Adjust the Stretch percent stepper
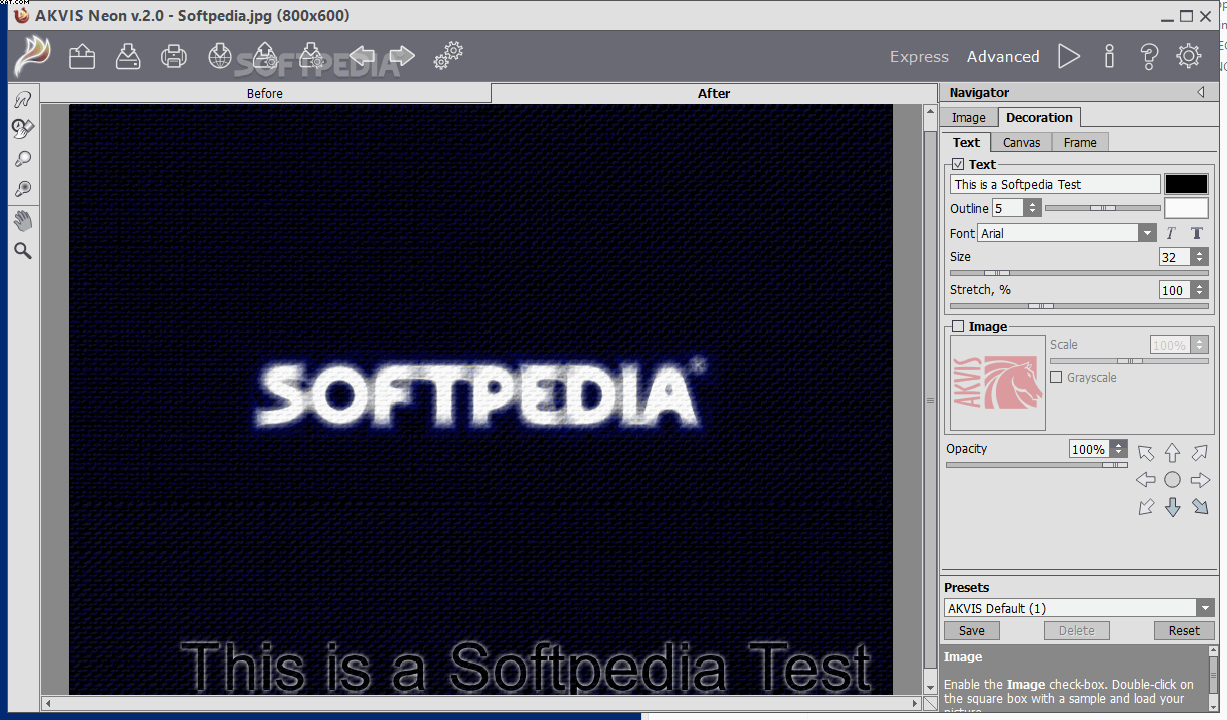Image resolution: width=1227 pixels, height=720 pixels. [1200, 290]
